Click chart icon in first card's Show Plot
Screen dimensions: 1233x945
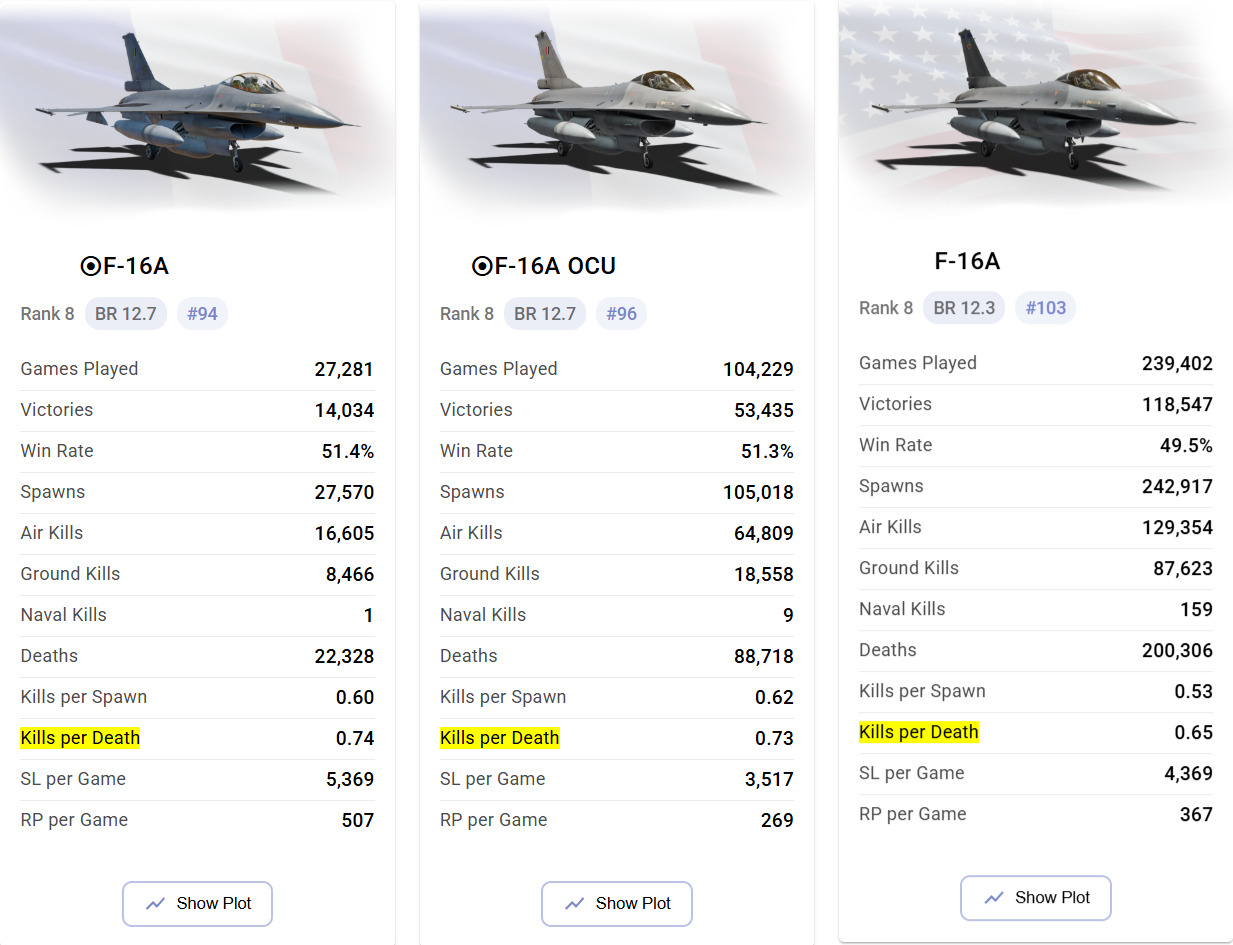point(155,903)
